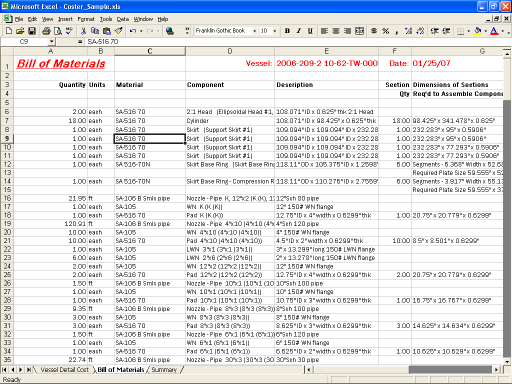This screenshot has width=512, height=384.
Task: Apply percent style formatting
Action: tap(386, 31)
